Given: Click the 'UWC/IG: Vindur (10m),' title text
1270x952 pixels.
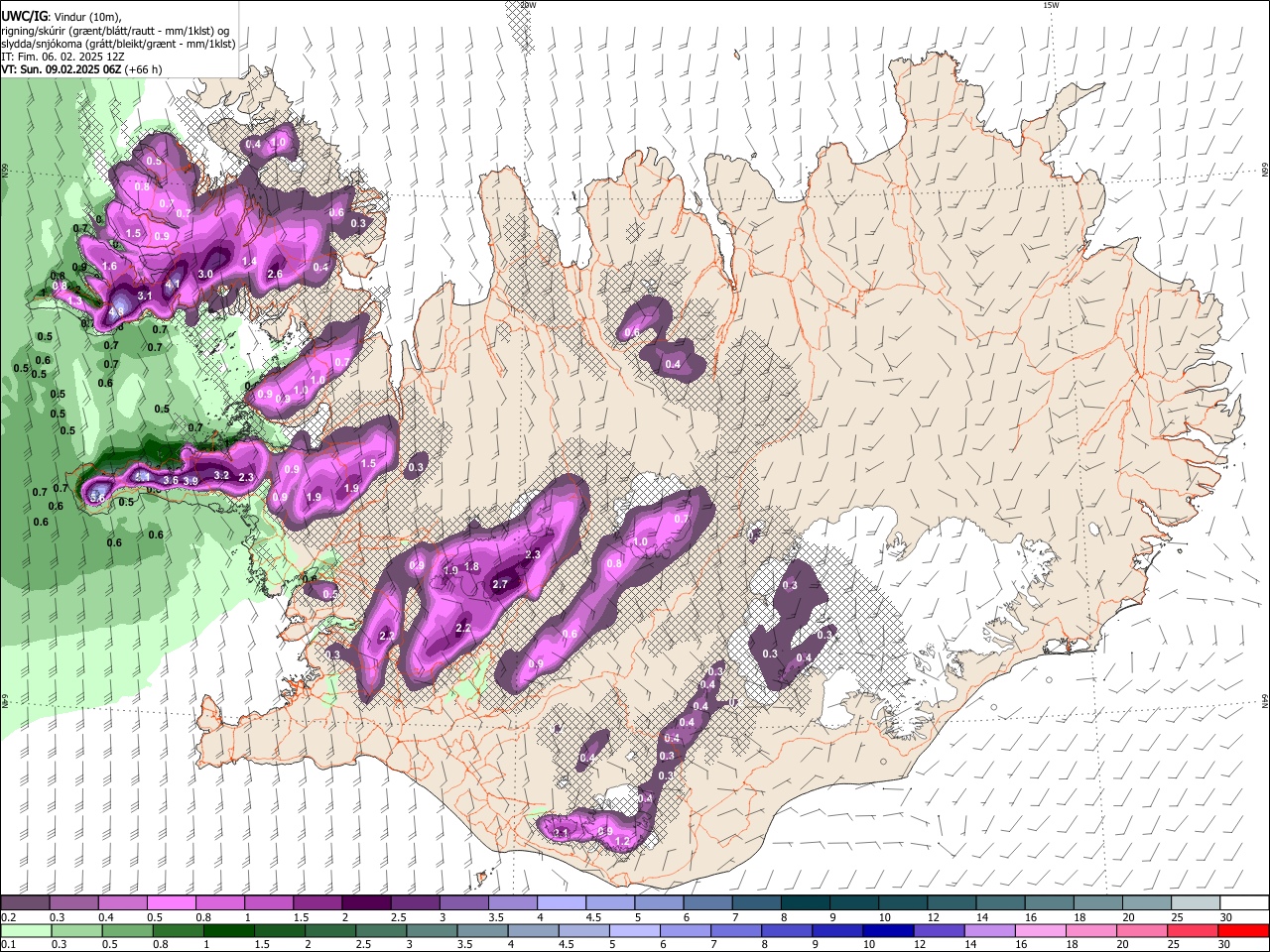Looking at the screenshot, I should (x=61, y=17).
